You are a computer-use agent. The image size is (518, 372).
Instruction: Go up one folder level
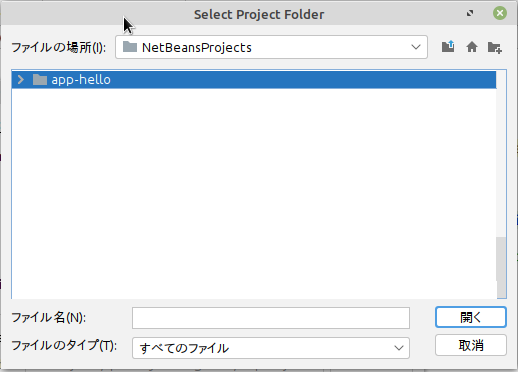tap(448, 47)
